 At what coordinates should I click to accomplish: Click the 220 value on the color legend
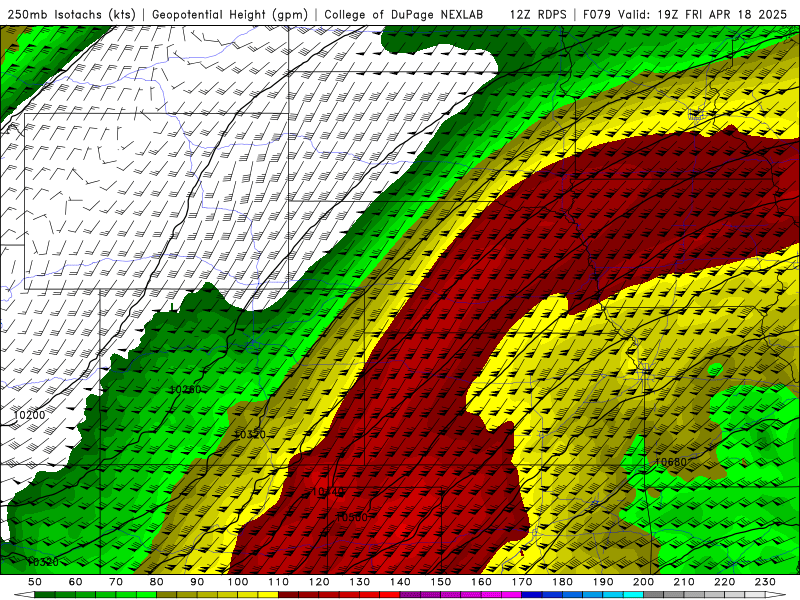pyautogui.click(x=724, y=582)
